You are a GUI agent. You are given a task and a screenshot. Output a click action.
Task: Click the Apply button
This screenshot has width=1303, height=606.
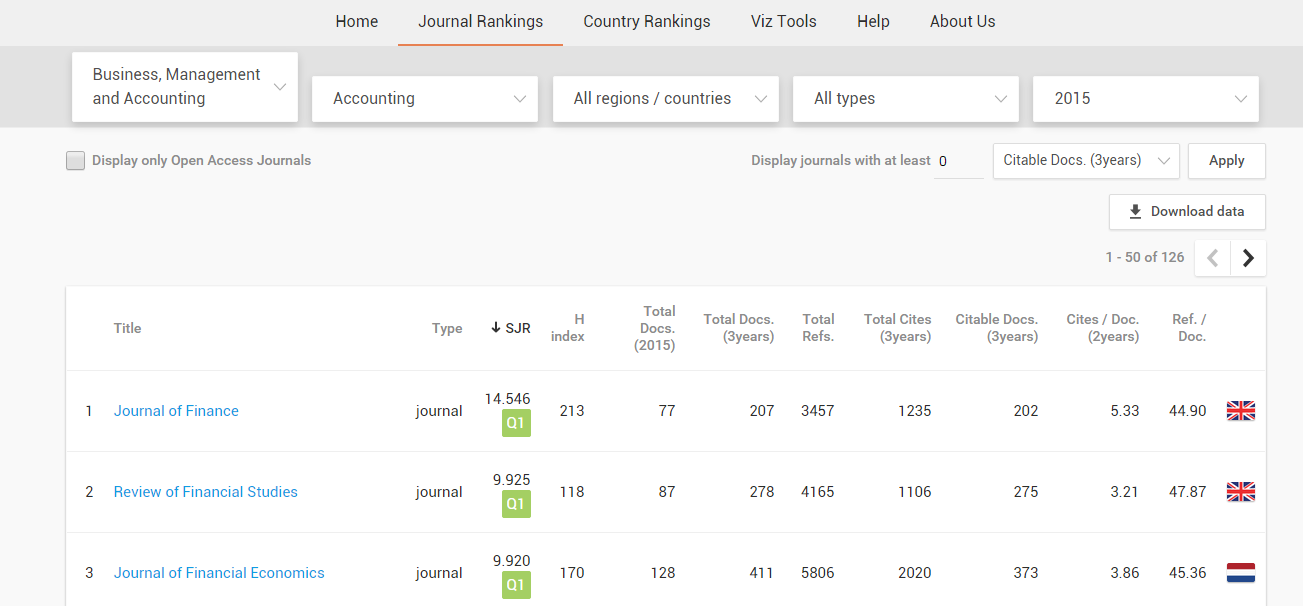click(x=1227, y=160)
